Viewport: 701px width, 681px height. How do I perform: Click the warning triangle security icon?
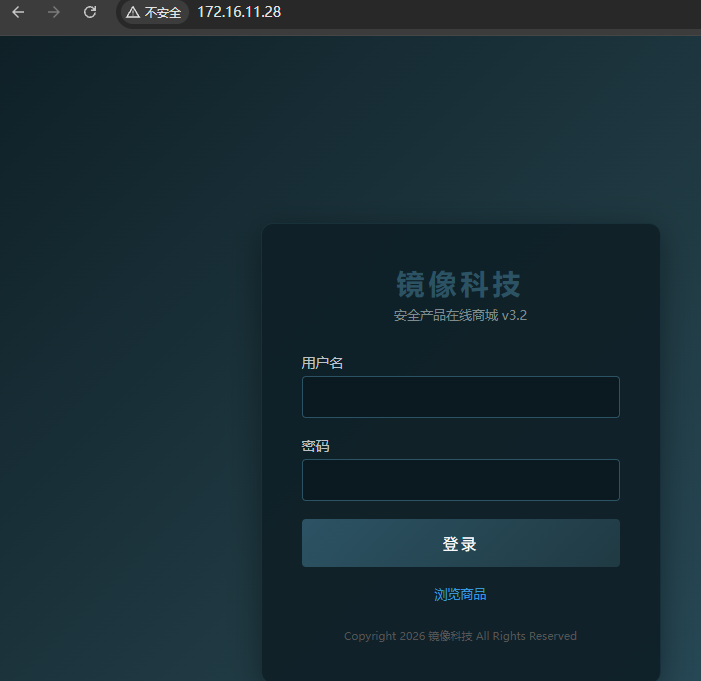coord(133,13)
